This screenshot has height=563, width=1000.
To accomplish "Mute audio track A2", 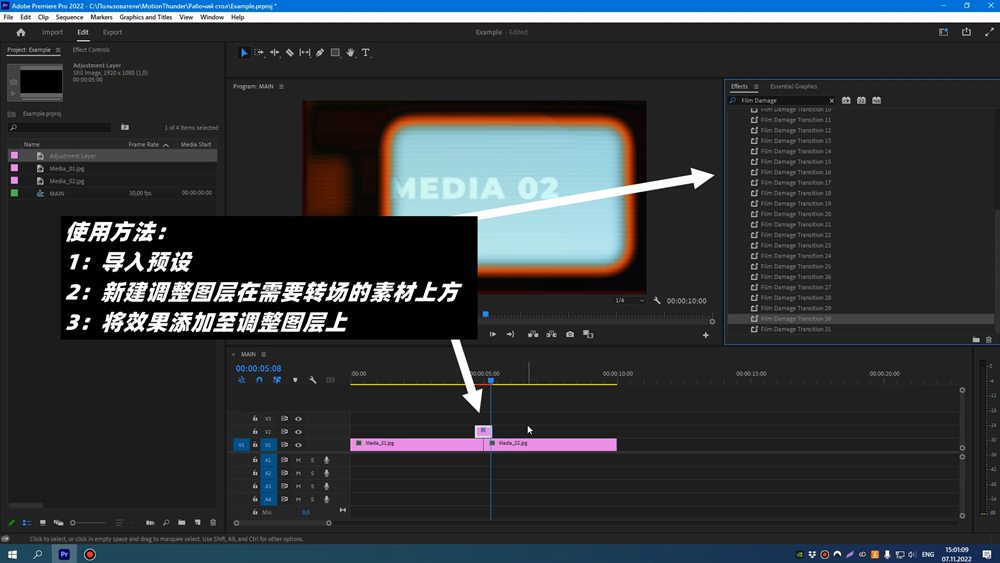I will [x=298, y=473].
